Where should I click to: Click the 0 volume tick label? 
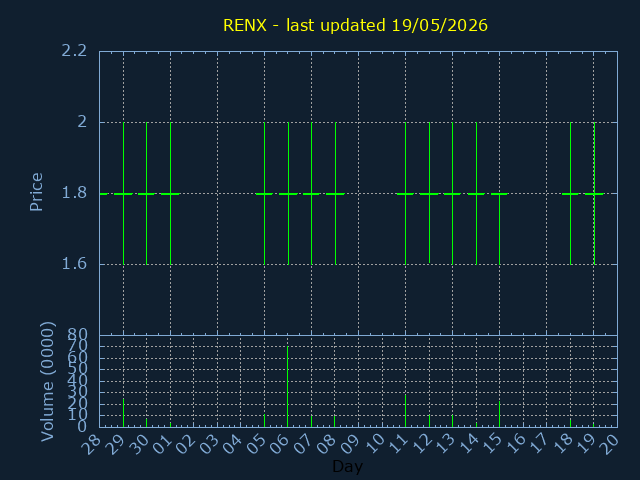pos(82,427)
